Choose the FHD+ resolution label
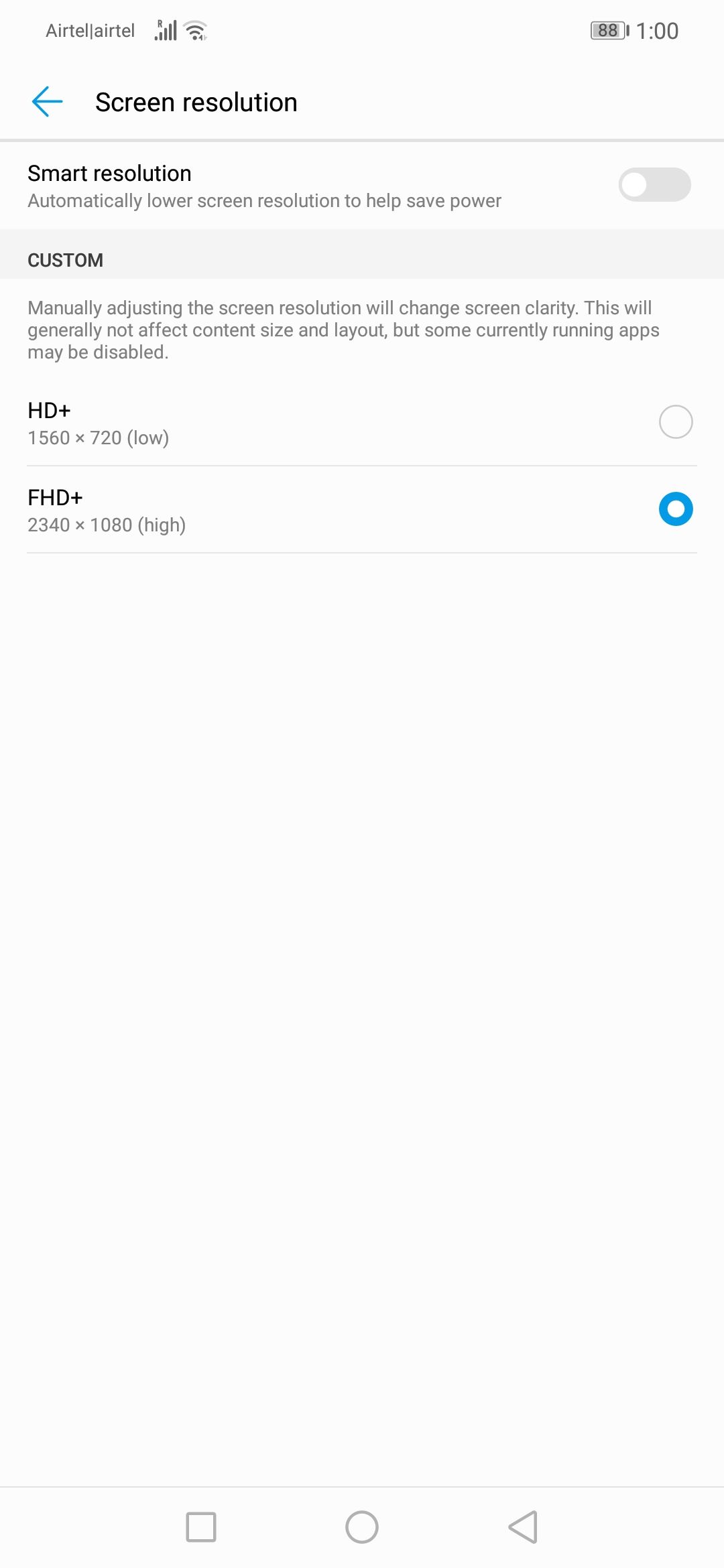 (55, 497)
